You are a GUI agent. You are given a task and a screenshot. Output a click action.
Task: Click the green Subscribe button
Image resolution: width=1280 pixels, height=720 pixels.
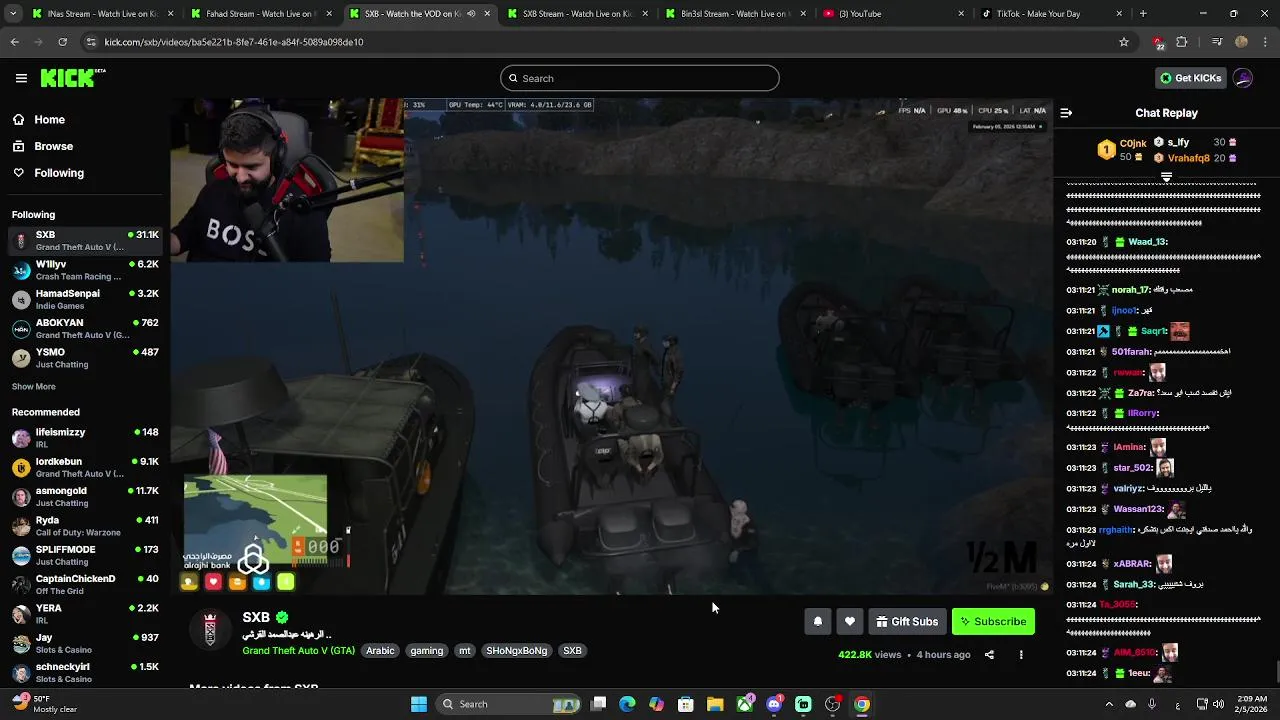pyautogui.click(x=993, y=621)
